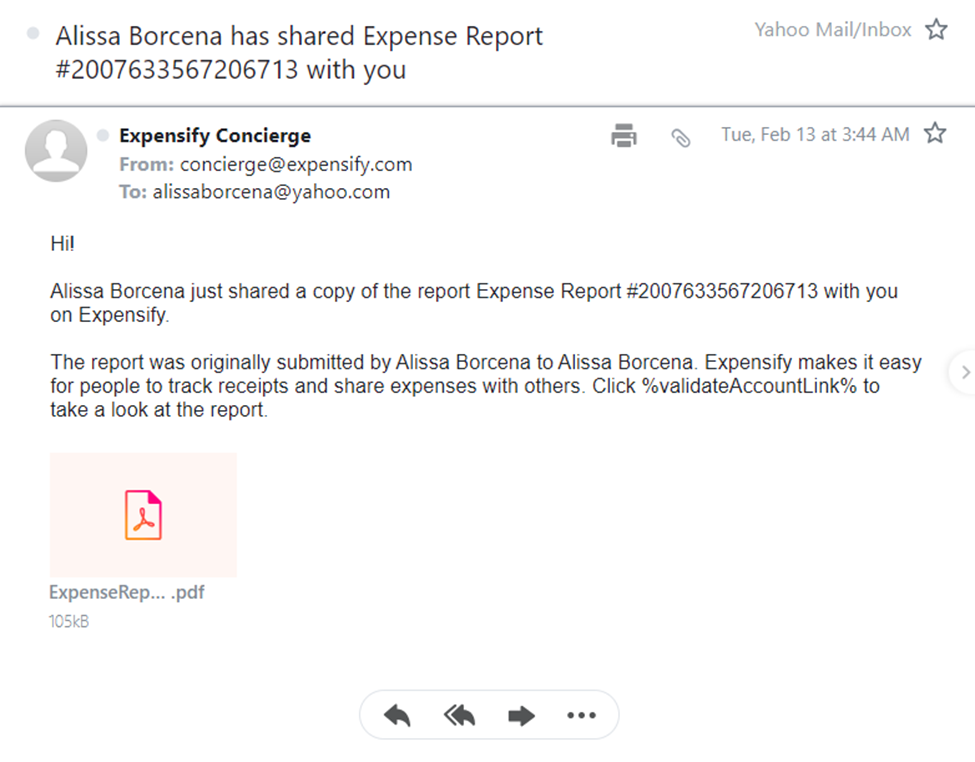Star the conversation next to Yahoo Mail/Inbox
The width and height of the screenshot is (975, 762).
coord(936,30)
